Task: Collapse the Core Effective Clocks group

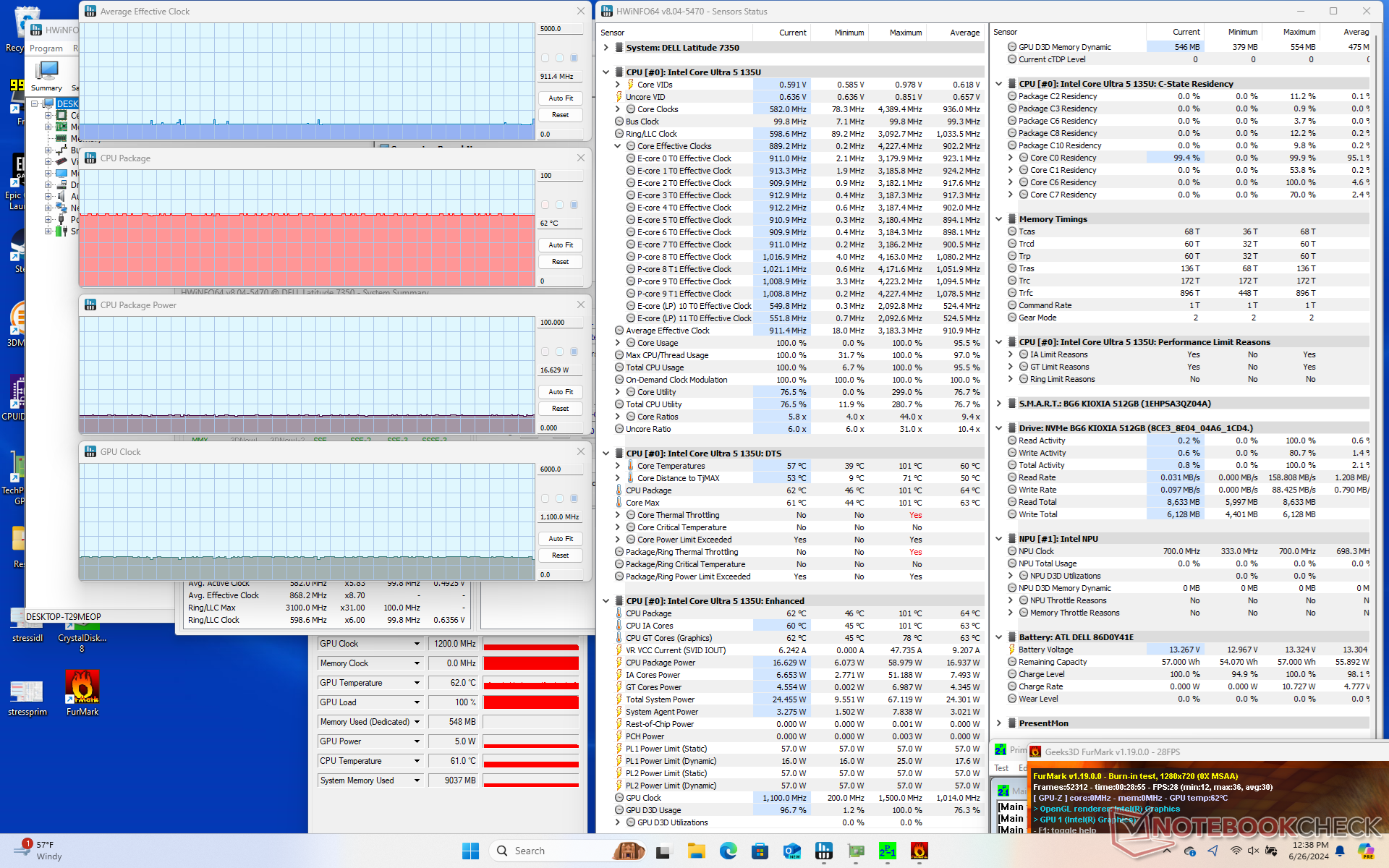Action: (618, 146)
